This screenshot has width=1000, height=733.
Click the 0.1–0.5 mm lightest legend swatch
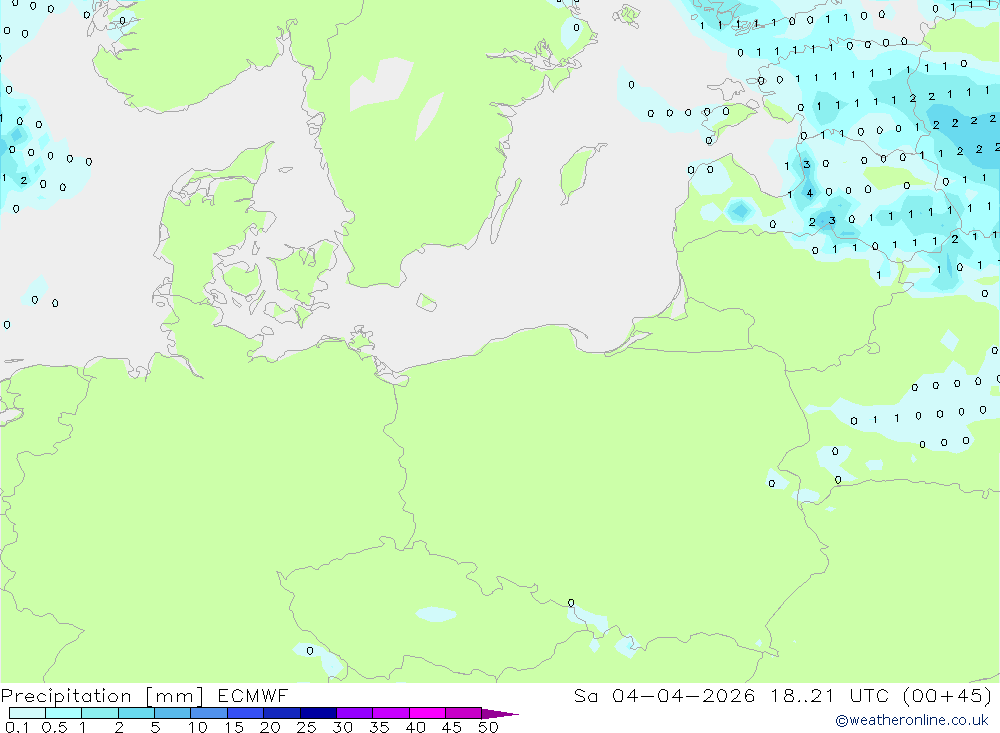pos(27,713)
